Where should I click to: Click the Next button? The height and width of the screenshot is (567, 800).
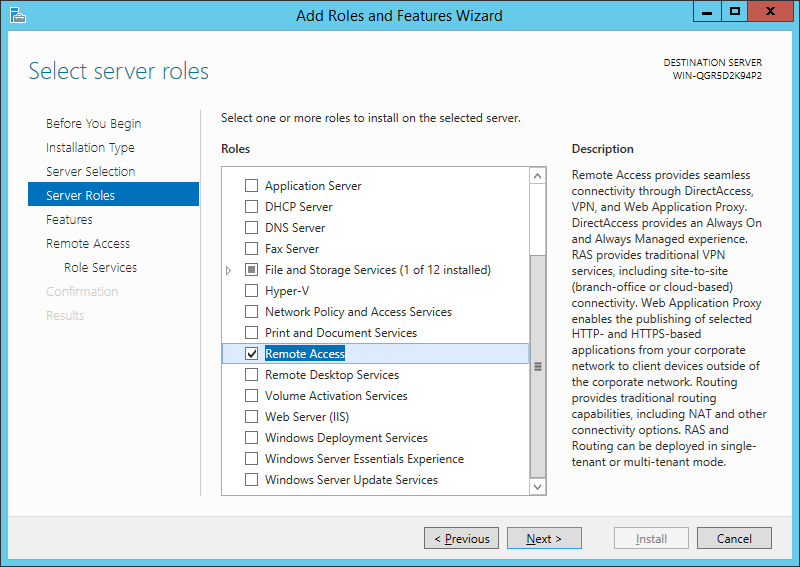pos(544,538)
